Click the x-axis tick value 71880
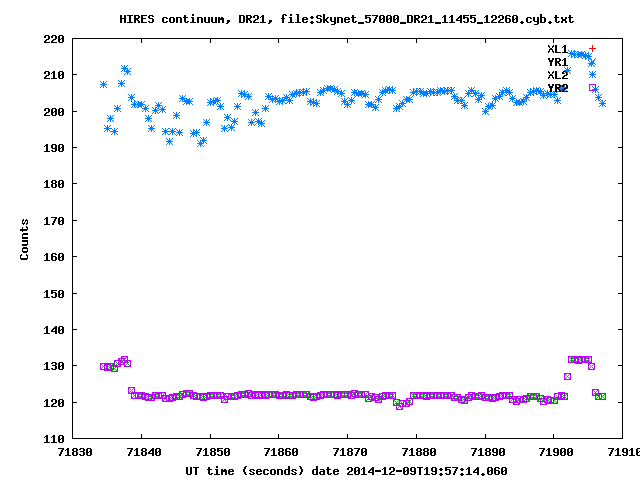The image size is (640, 480). 419,452
